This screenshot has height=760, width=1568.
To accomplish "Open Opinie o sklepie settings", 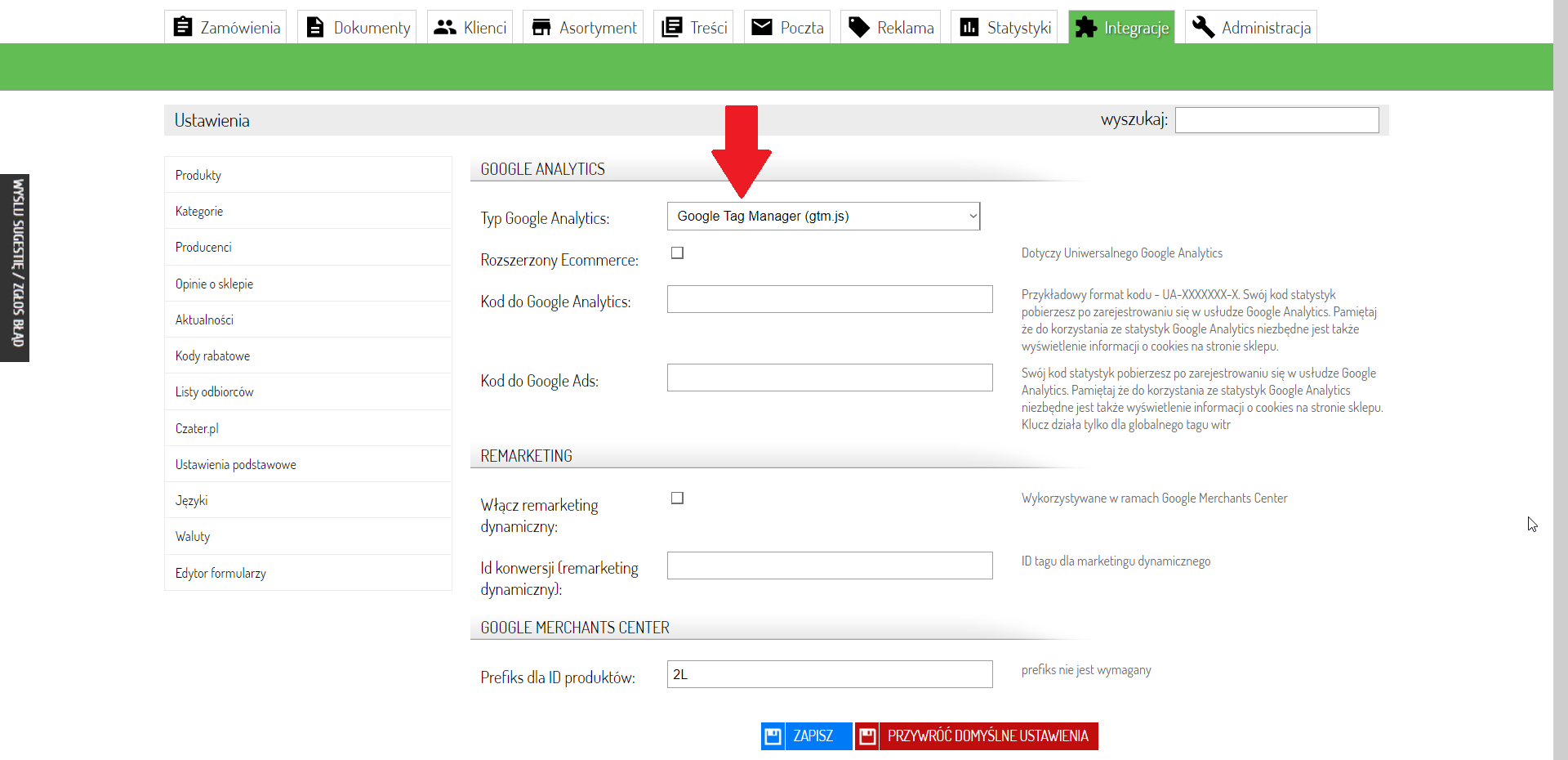I will click(x=308, y=284).
